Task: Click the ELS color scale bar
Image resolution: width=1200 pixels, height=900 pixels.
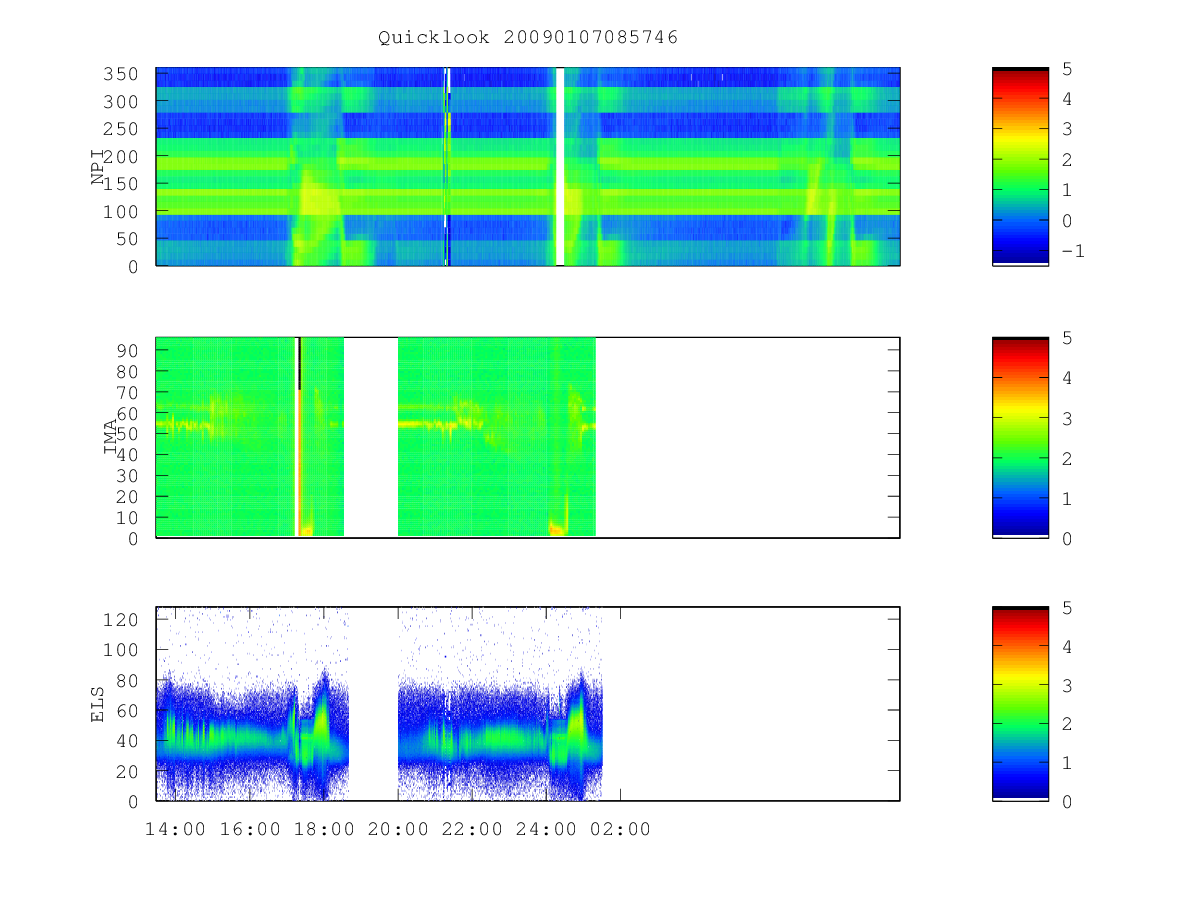Action: click(1020, 704)
